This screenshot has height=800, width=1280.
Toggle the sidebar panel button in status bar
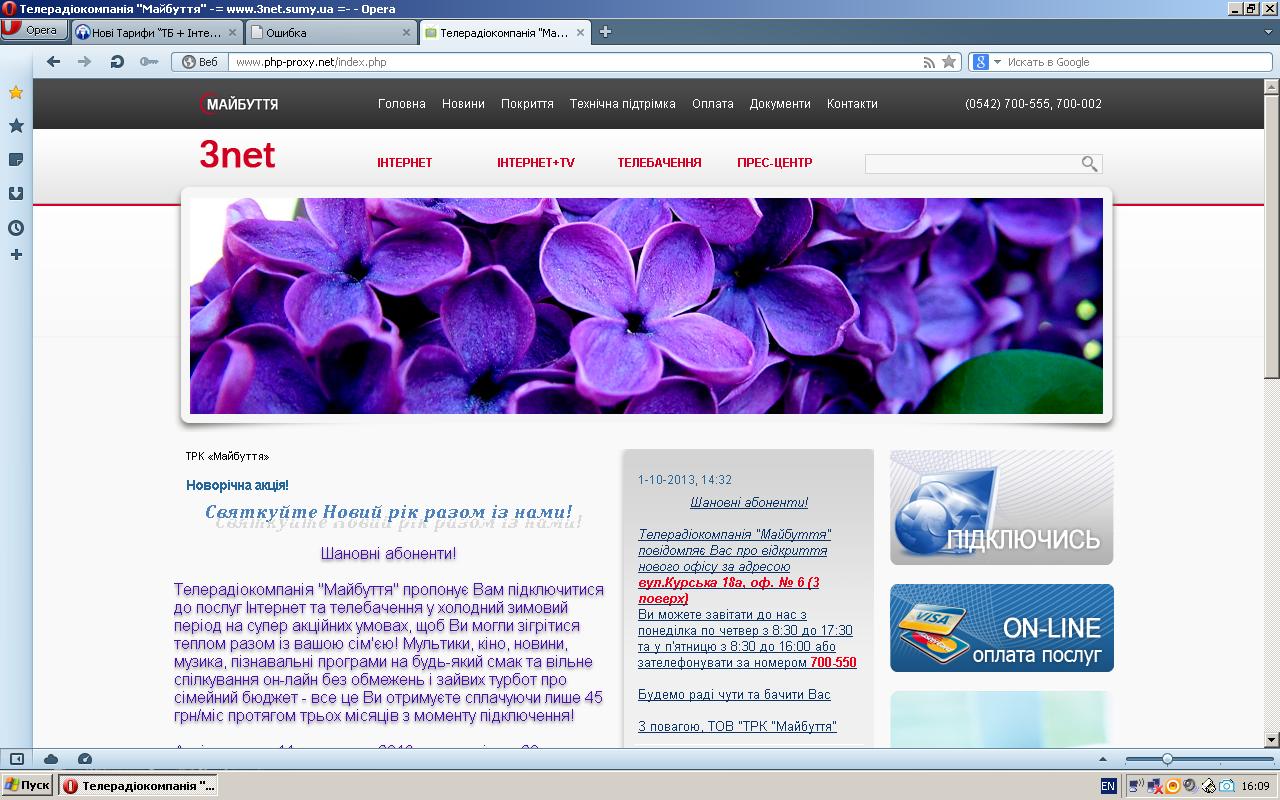click(17, 759)
